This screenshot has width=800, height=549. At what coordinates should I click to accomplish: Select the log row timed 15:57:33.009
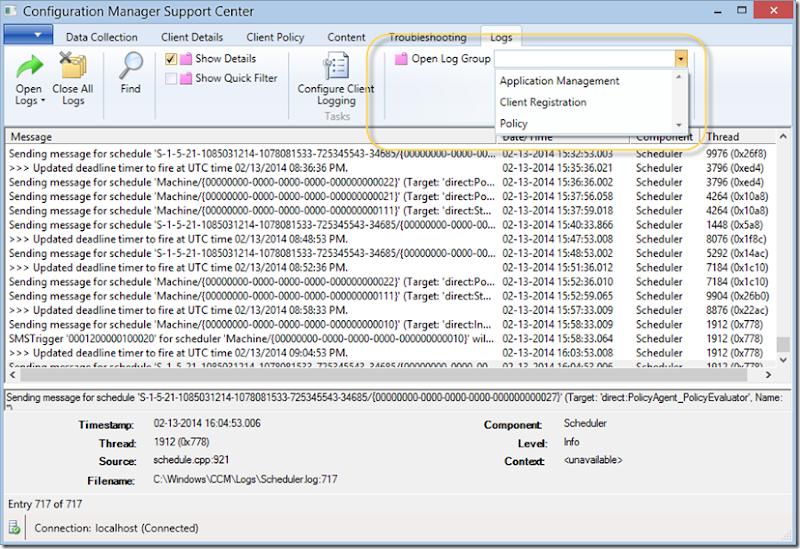click(x=390, y=310)
